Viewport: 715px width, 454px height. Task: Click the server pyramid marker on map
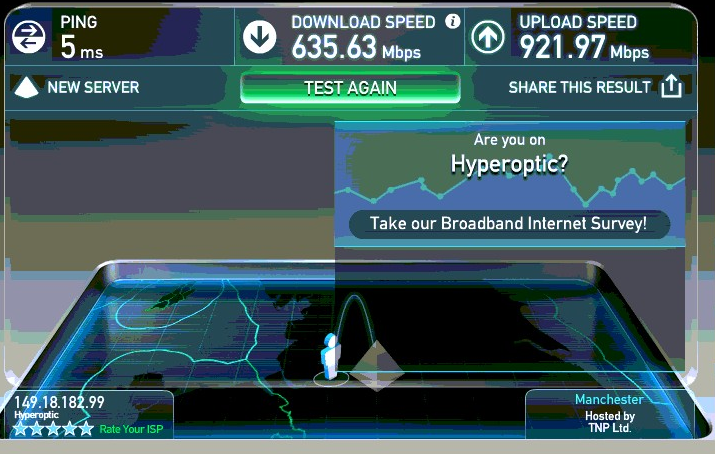(x=377, y=366)
